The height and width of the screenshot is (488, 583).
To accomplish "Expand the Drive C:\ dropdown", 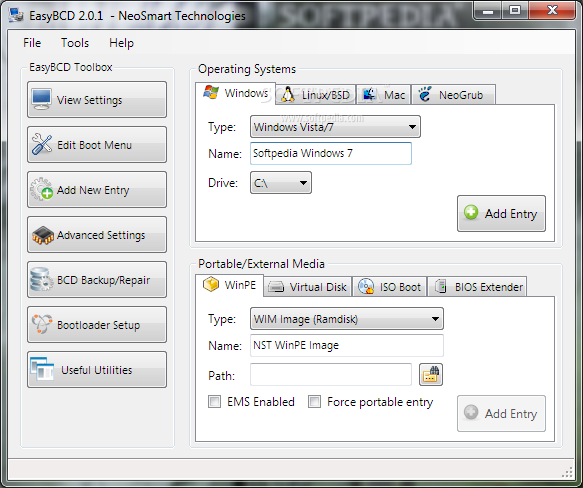I will pos(281,183).
